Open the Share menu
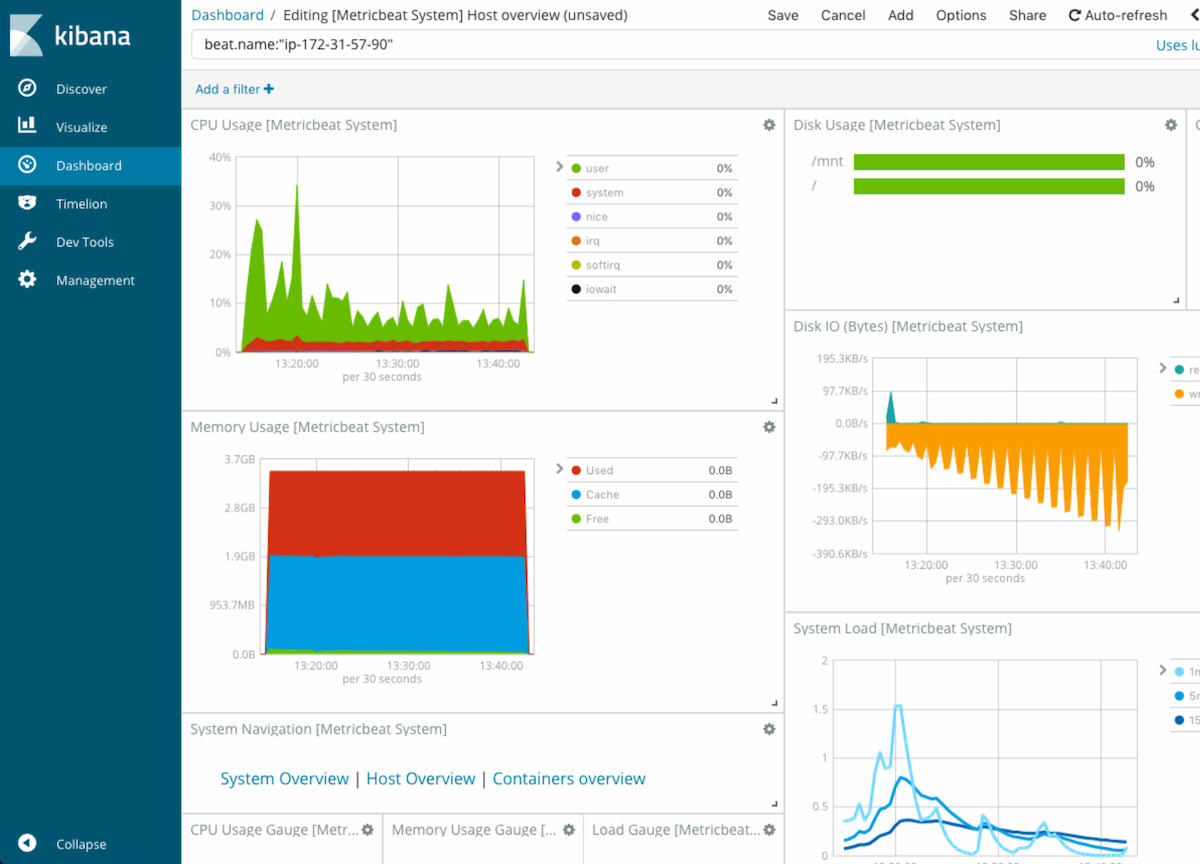This screenshot has height=864, width=1200. pyautogui.click(x=1027, y=15)
